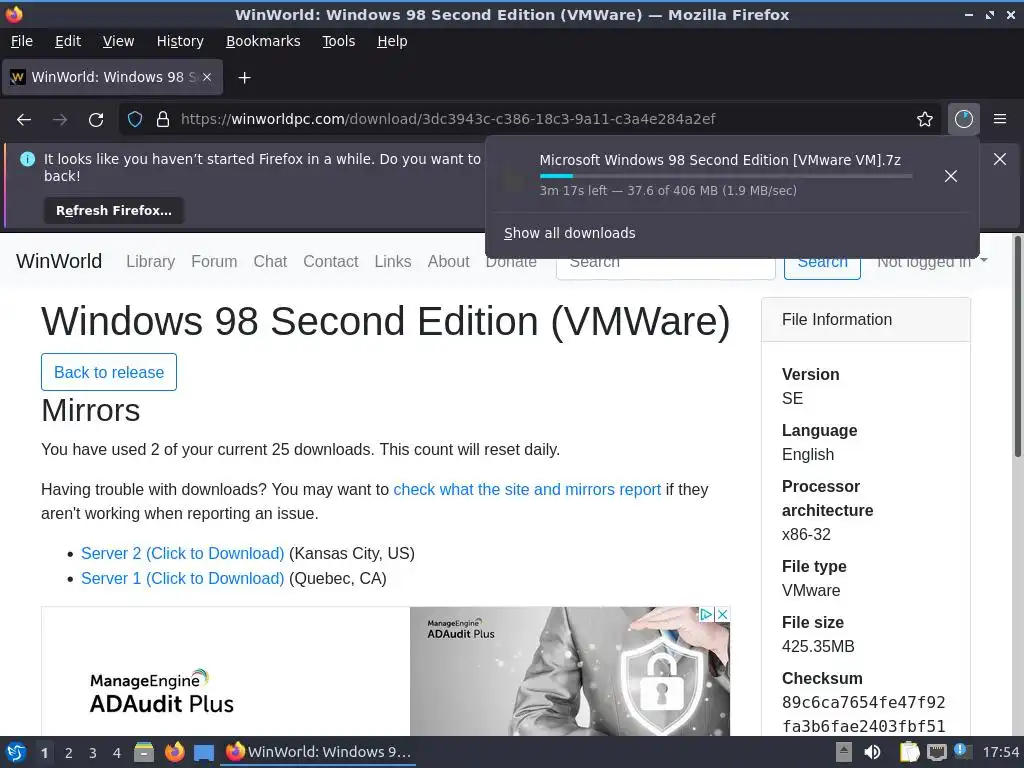
Task: Open the volume control in the tray
Action: [x=872, y=752]
